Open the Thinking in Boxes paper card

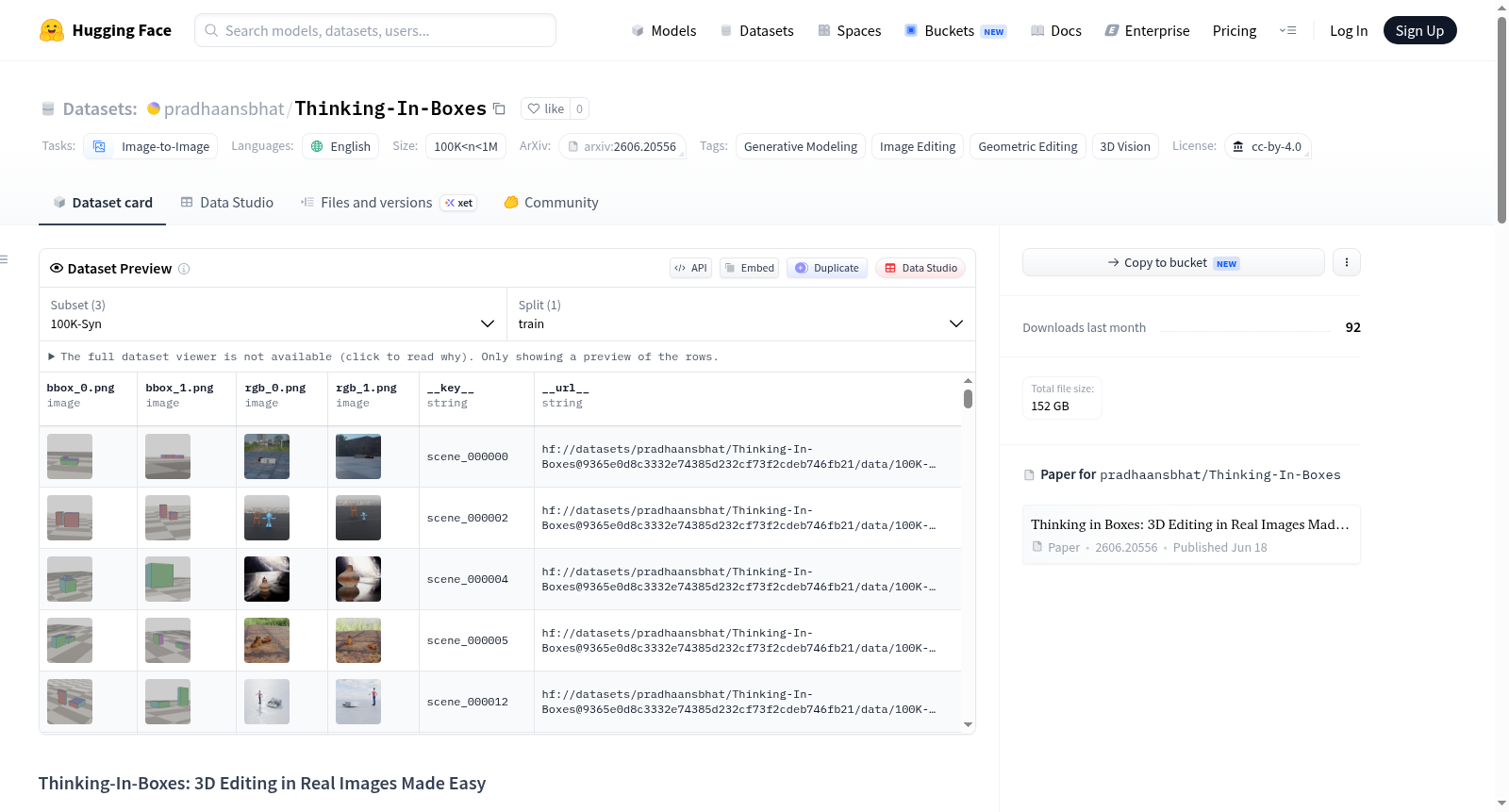pos(1191,535)
